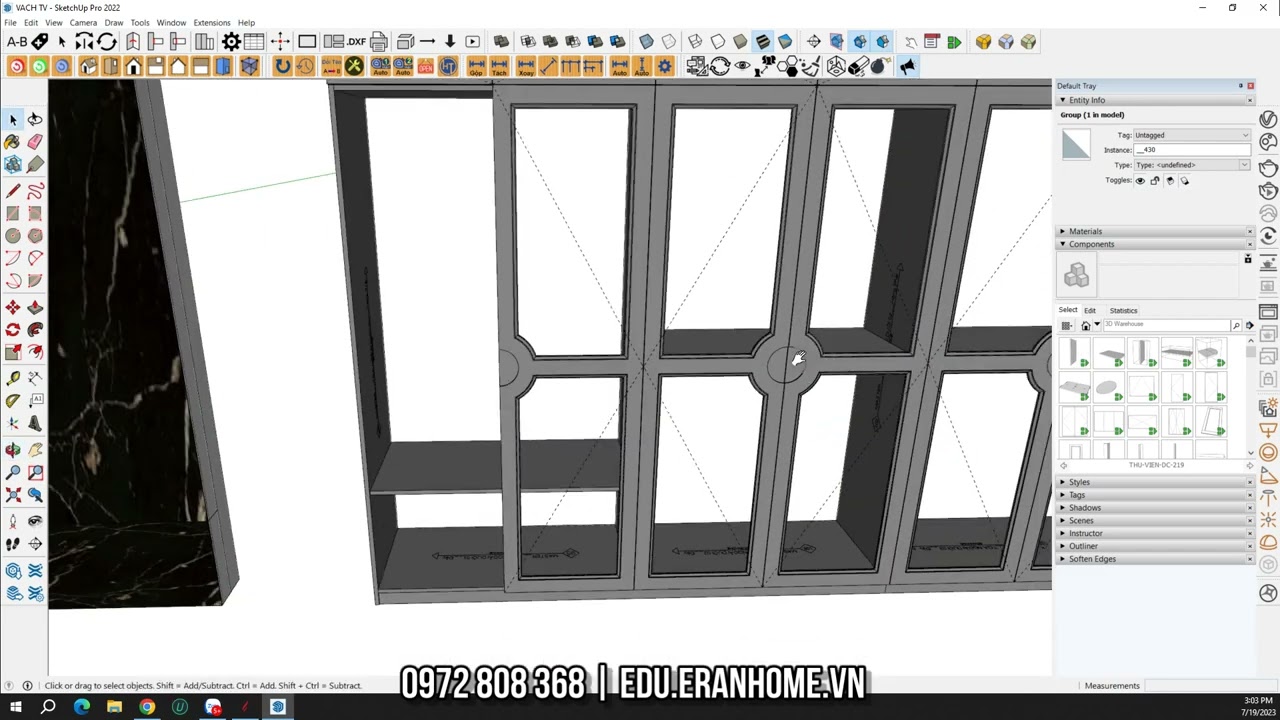This screenshot has width=1280, height=720.
Task: Expand the Shadows panel
Action: 1062,508
